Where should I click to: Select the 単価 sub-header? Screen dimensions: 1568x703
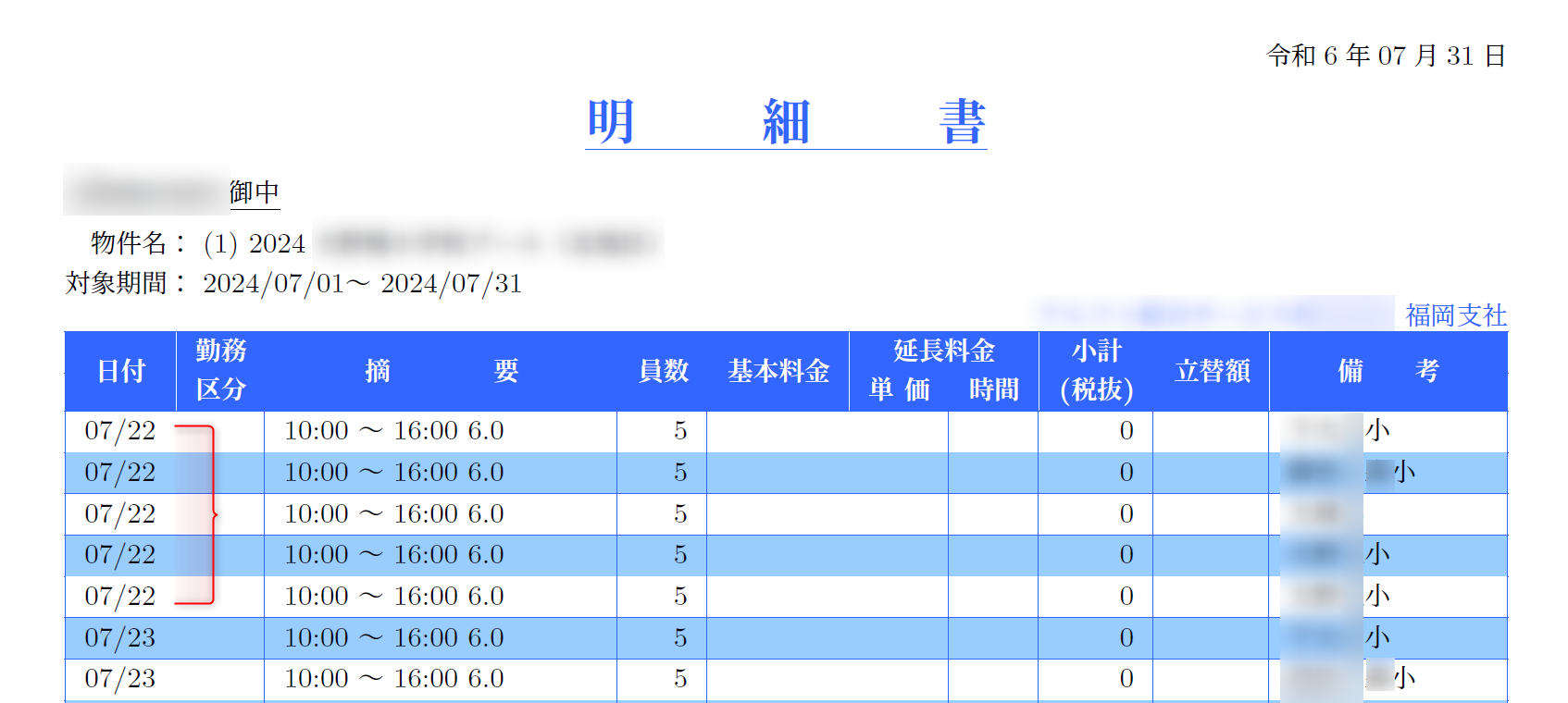pyautogui.click(x=899, y=390)
